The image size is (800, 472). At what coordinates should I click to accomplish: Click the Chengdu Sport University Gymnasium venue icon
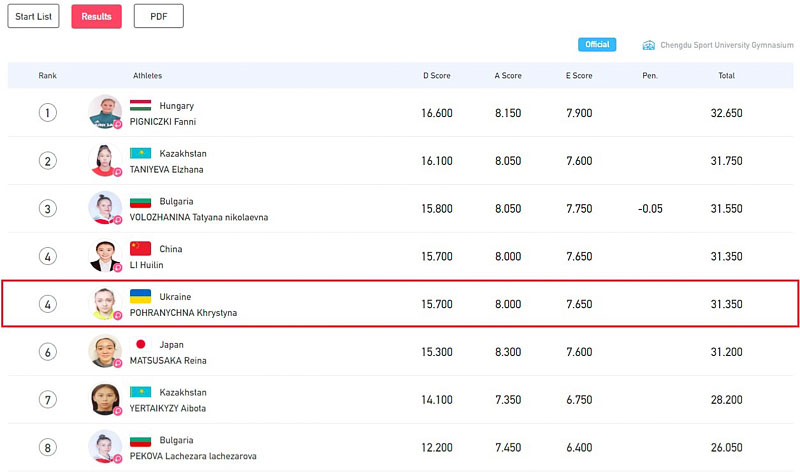click(x=648, y=45)
